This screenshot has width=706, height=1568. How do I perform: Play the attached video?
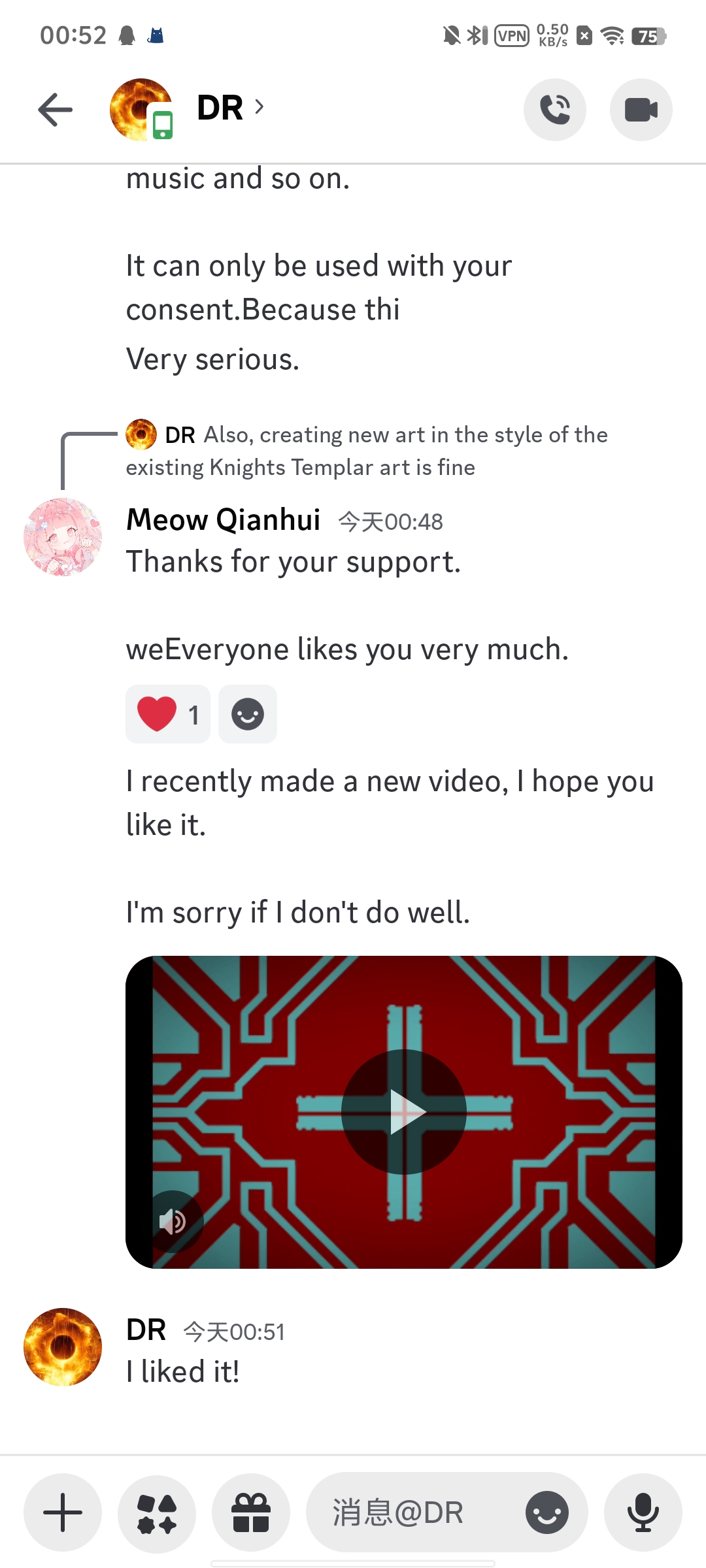[404, 1112]
